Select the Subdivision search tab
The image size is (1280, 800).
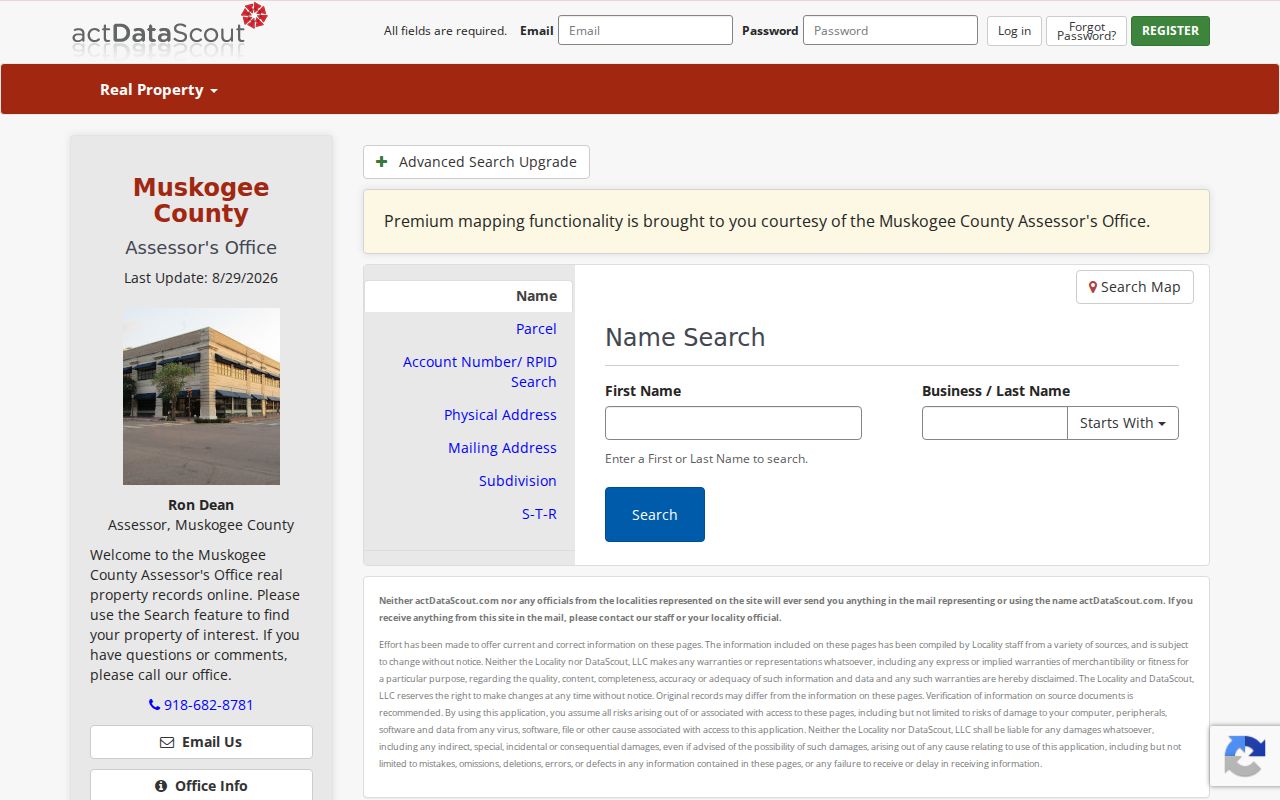tap(517, 481)
